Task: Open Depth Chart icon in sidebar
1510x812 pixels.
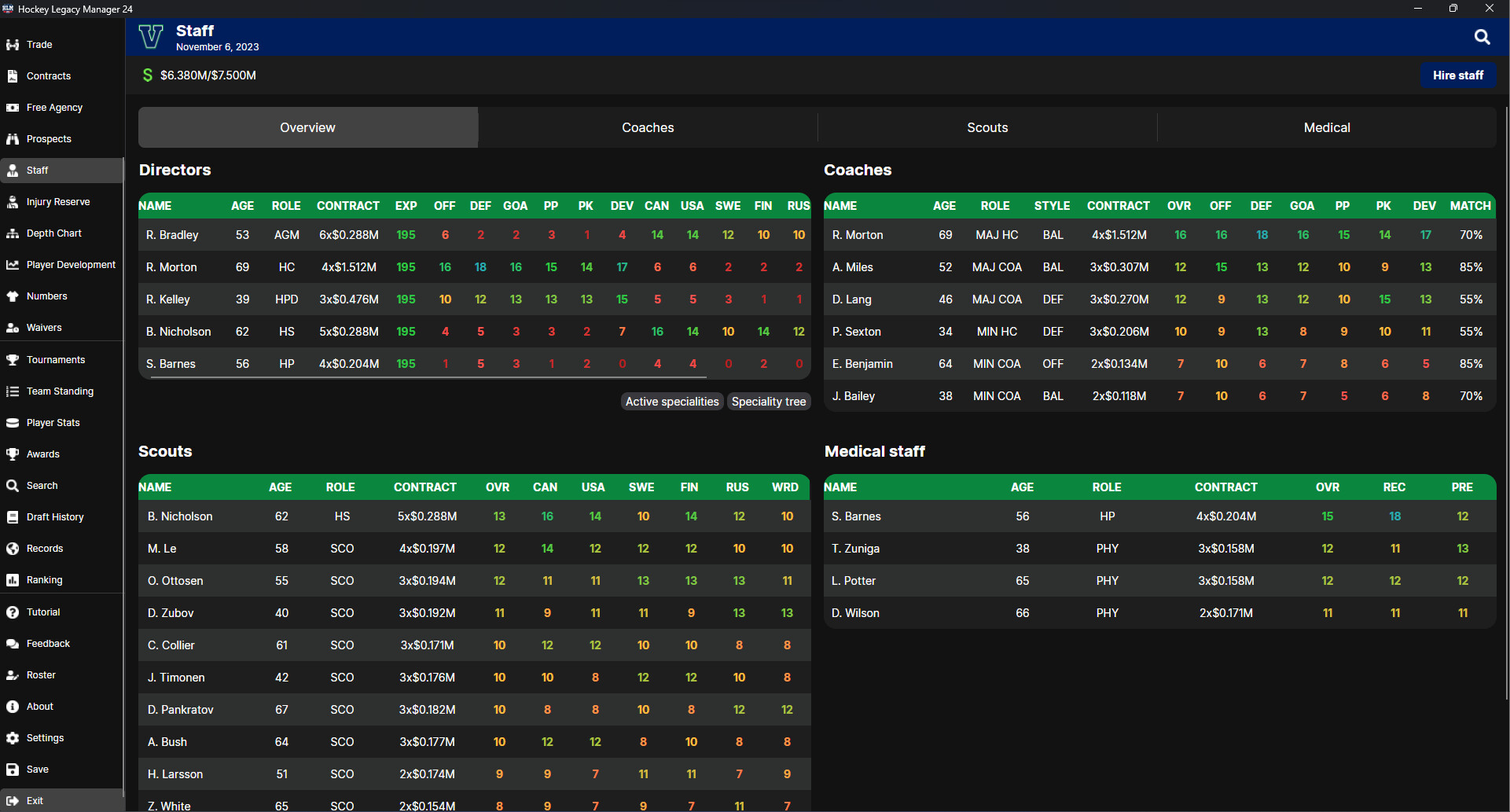Action: pyautogui.click(x=13, y=233)
